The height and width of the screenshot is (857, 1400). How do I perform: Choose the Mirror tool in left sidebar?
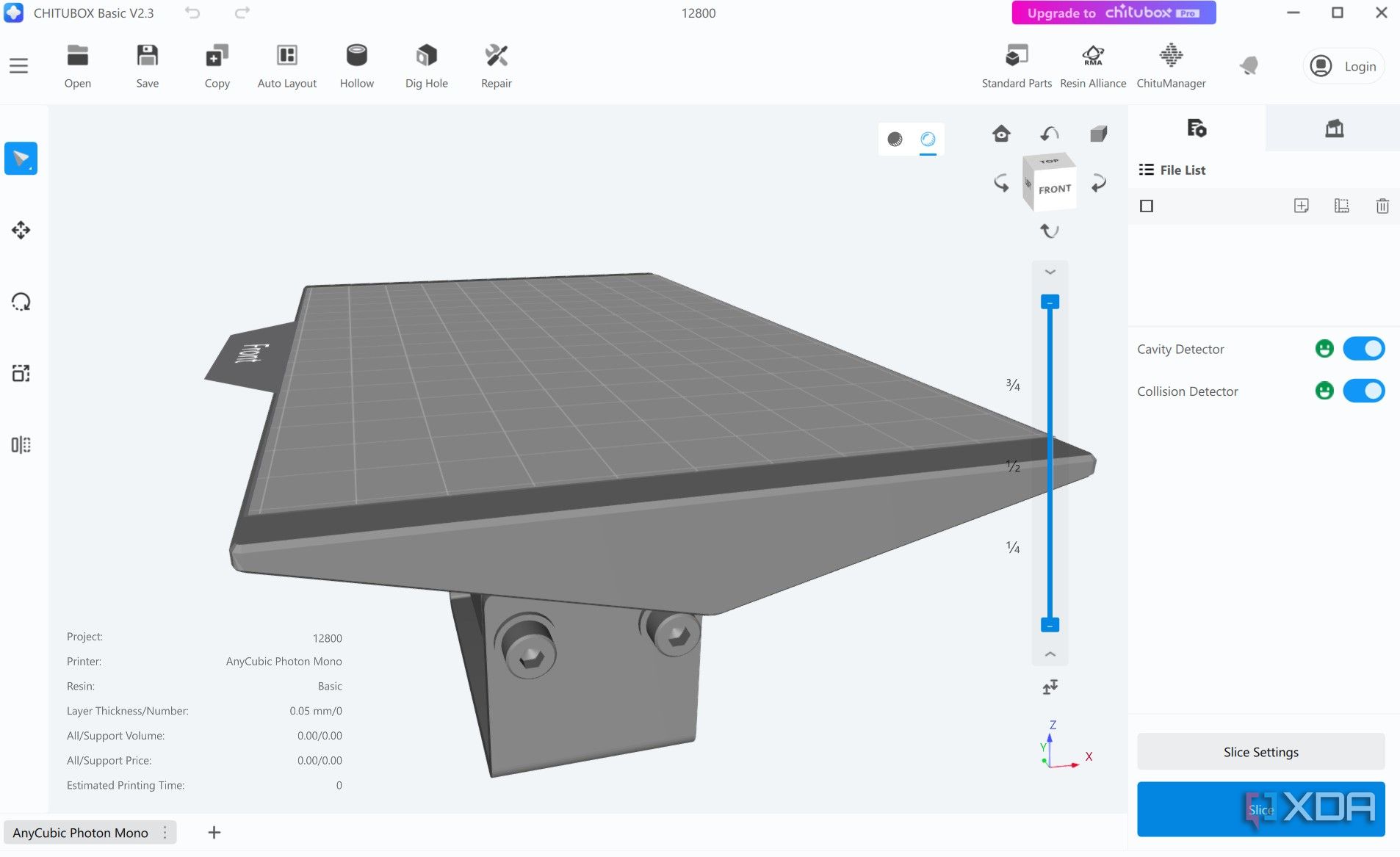(x=21, y=445)
